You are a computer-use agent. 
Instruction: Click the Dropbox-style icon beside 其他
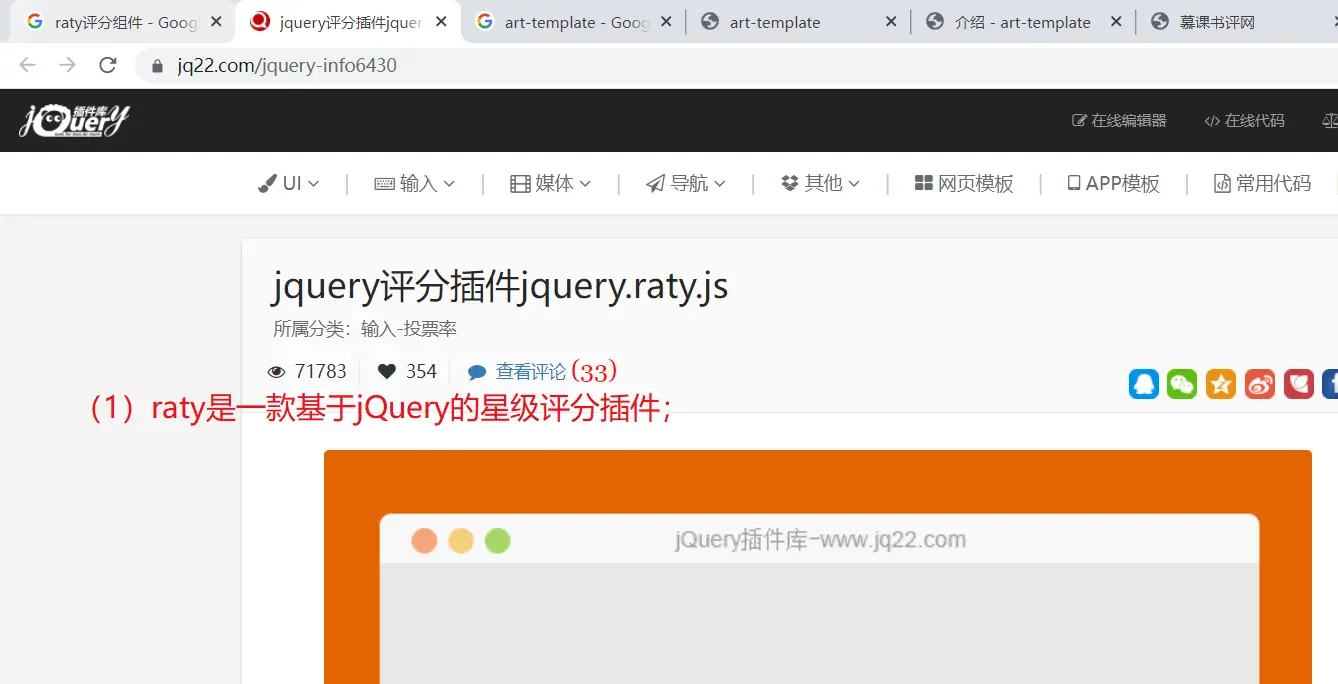pyautogui.click(x=790, y=183)
